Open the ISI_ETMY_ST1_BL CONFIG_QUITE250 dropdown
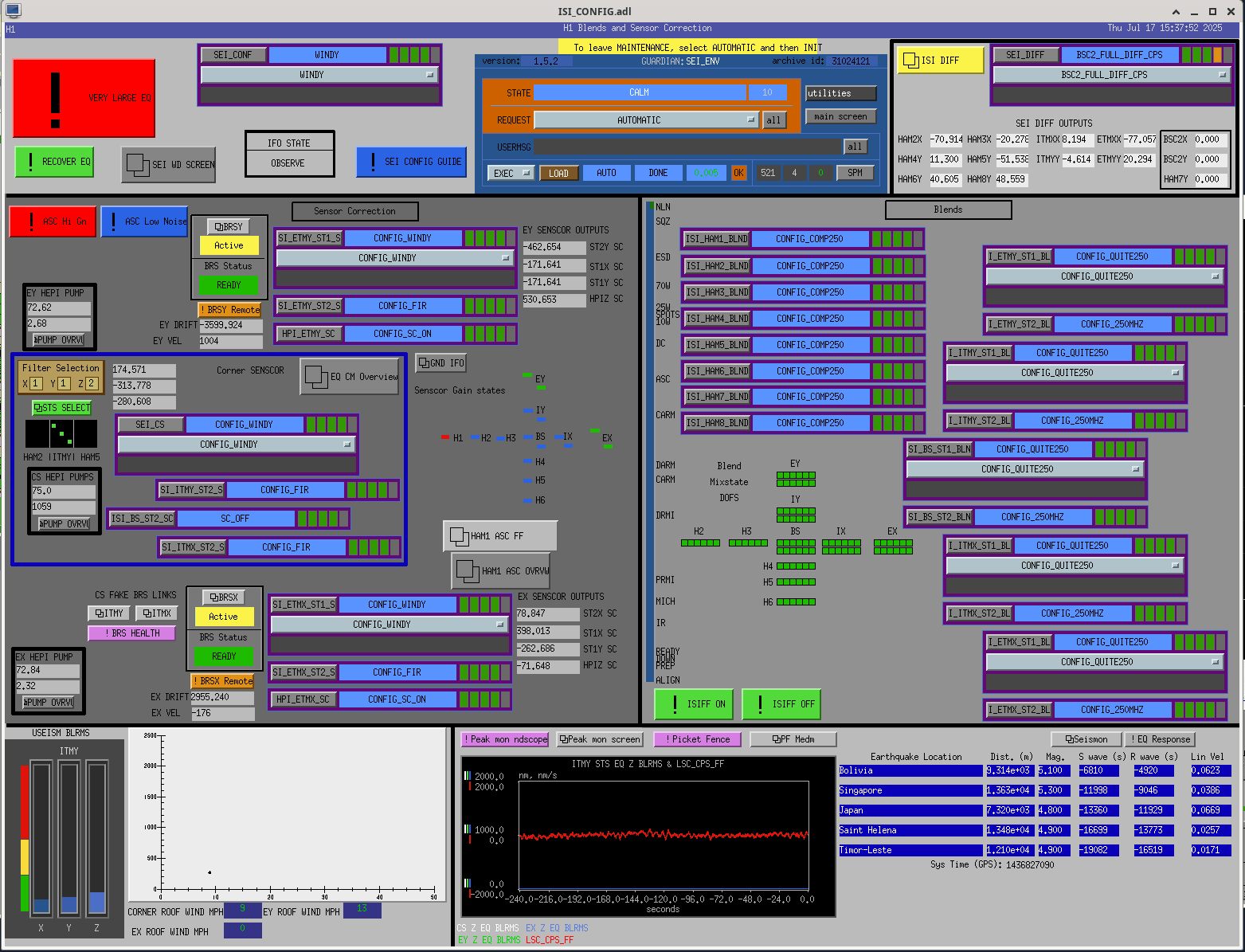The width and height of the screenshot is (1245, 952). [1104, 276]
